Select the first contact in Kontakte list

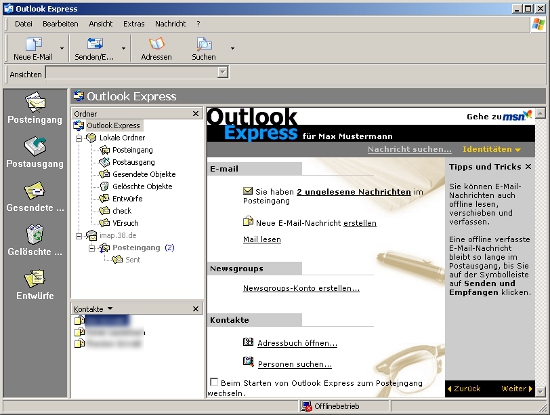click(x=102, y=320)
